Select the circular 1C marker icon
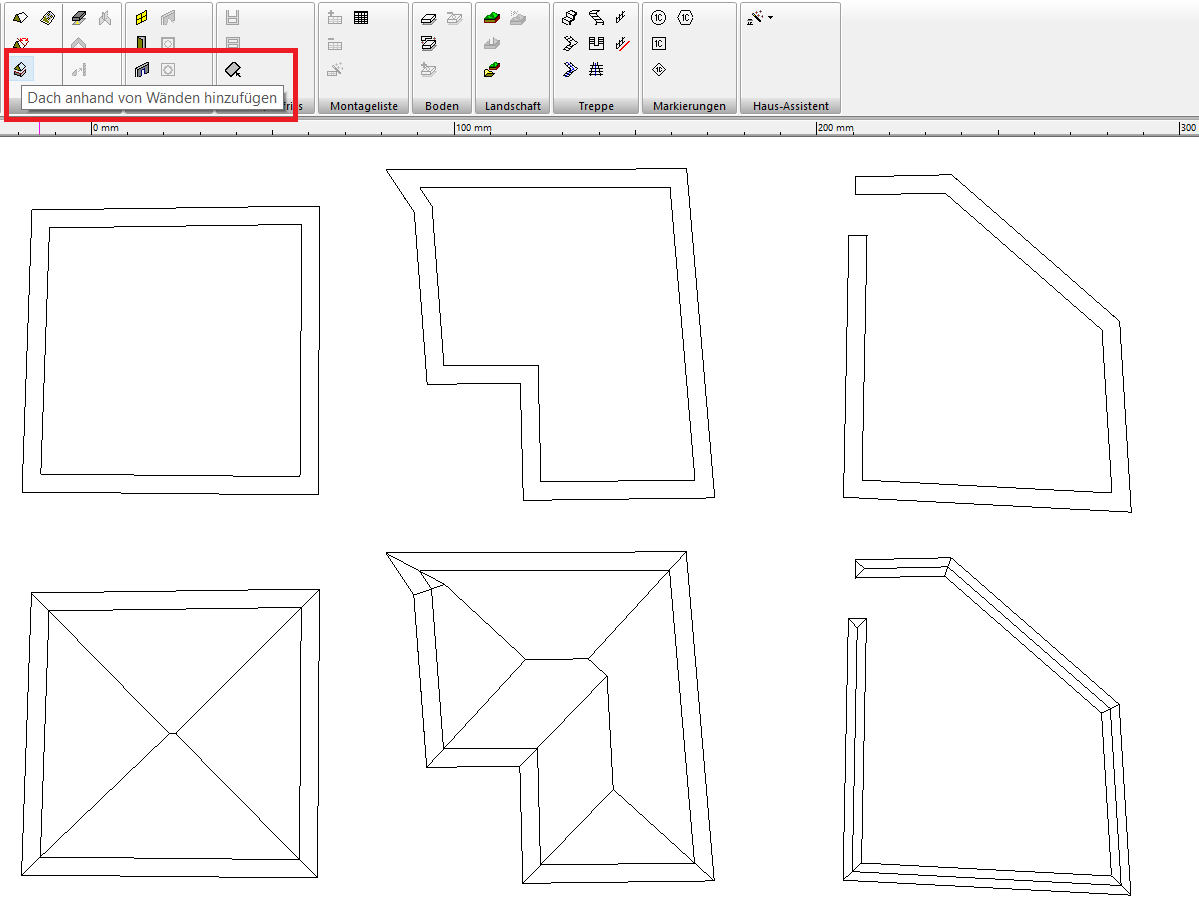Screen dimensions: 1199x911 658,18
